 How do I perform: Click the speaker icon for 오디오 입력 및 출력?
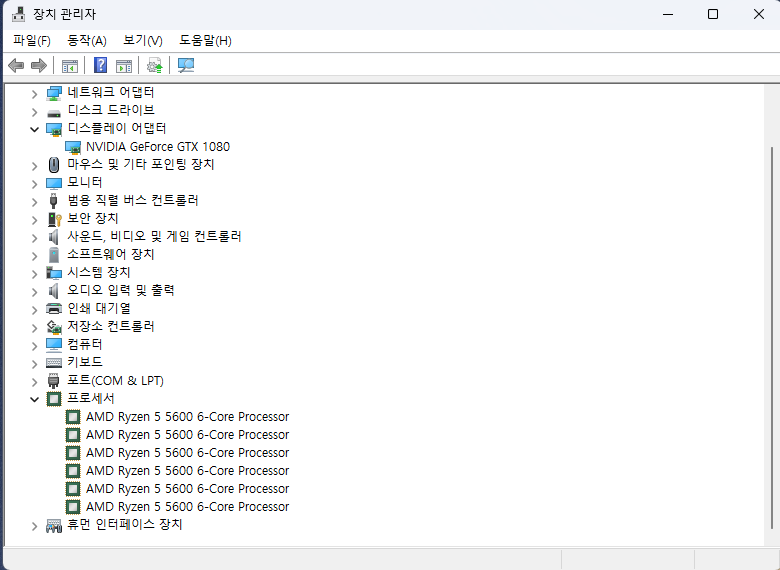point(53,290)
